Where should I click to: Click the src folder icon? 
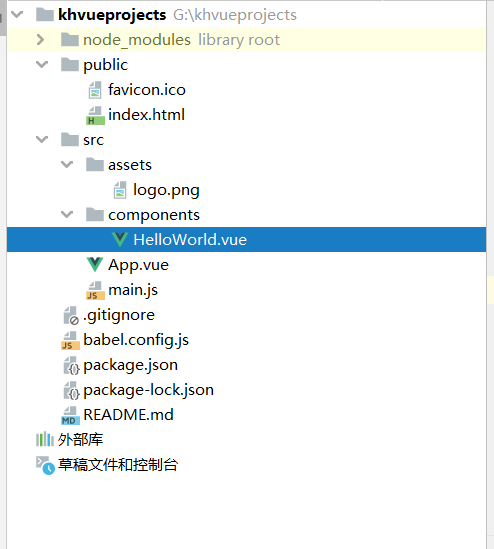click(70, 139)
